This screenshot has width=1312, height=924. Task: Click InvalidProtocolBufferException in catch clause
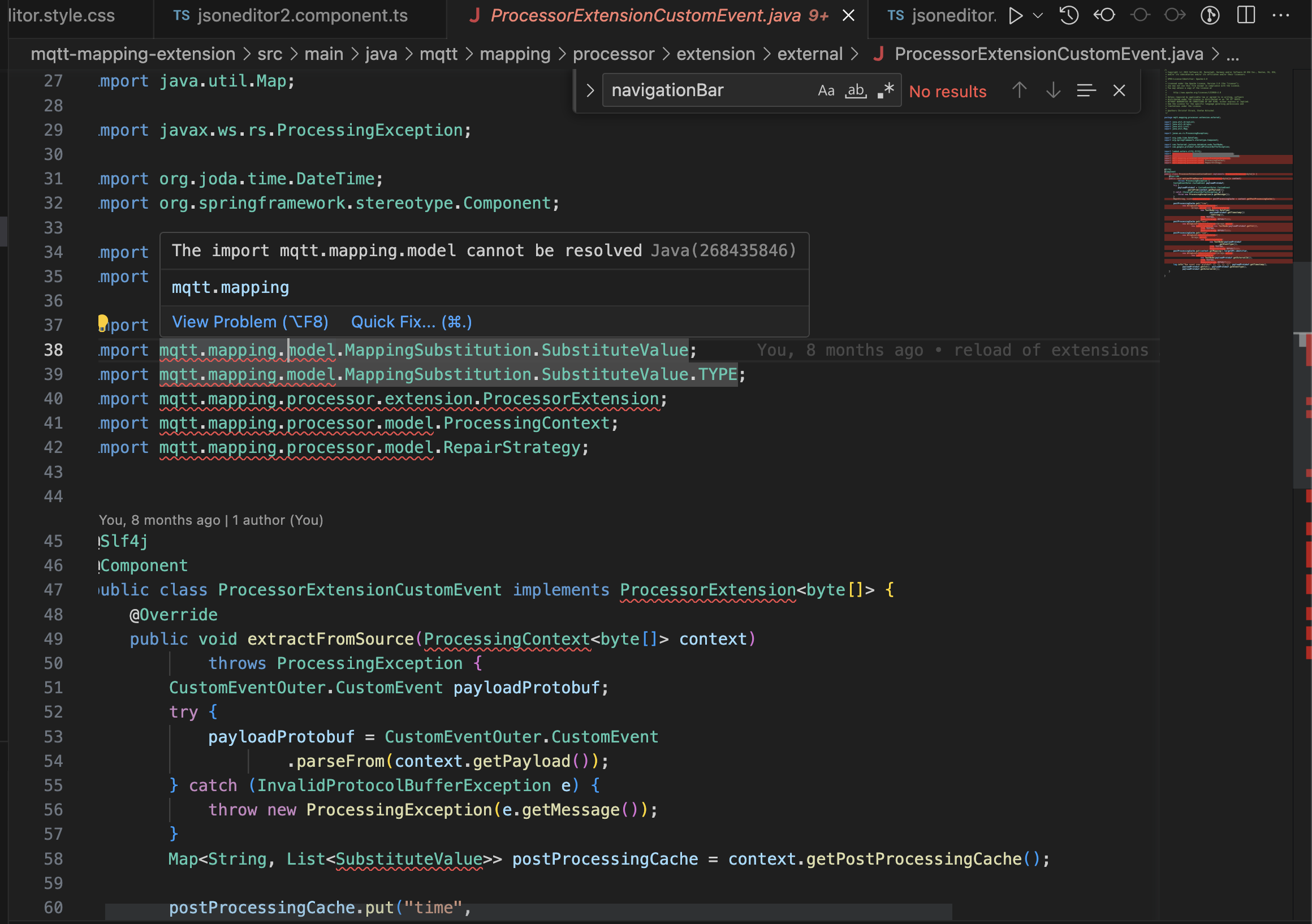coord(404,785)
